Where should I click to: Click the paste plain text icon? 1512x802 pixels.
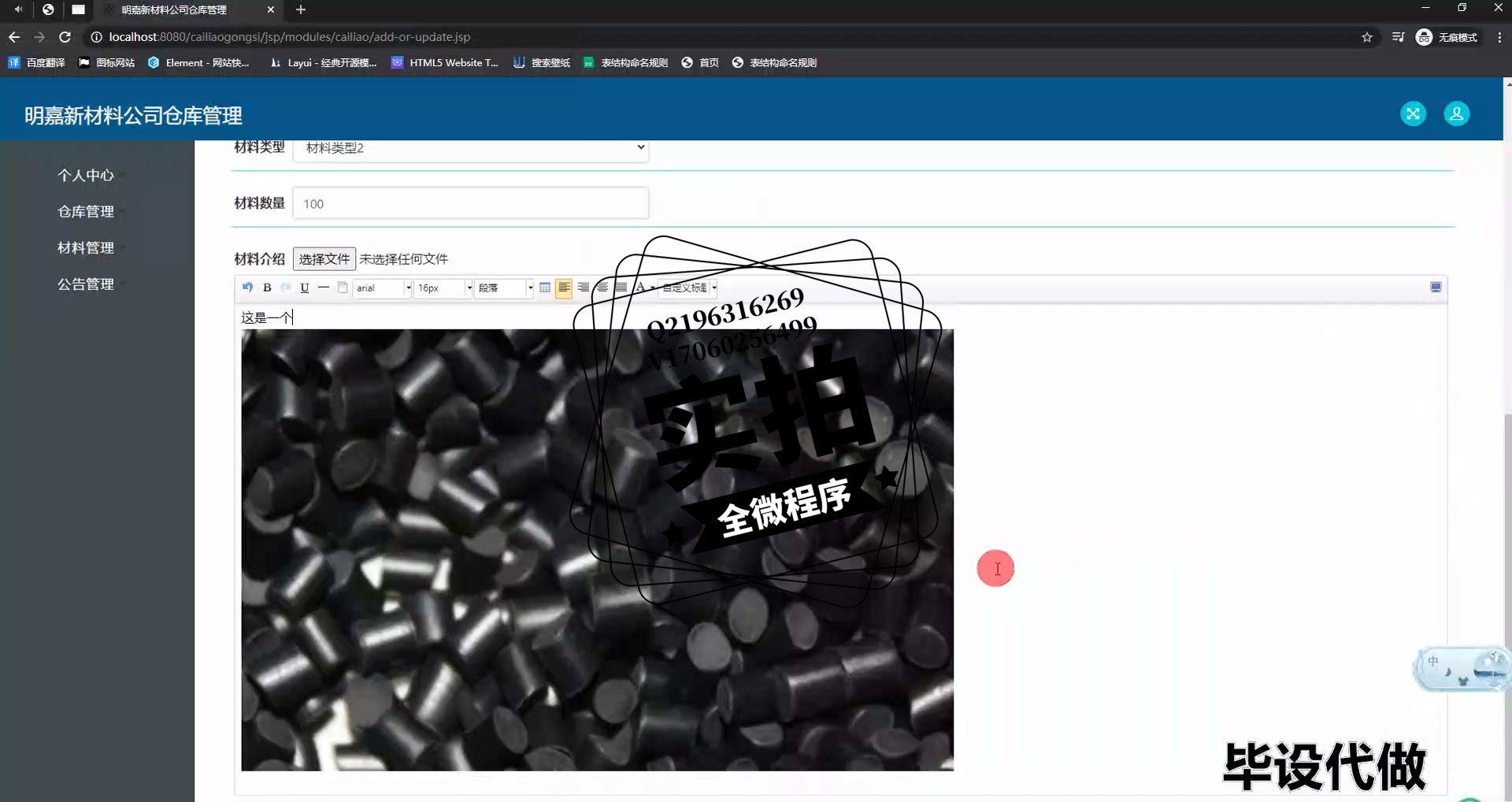coord(343,288)
